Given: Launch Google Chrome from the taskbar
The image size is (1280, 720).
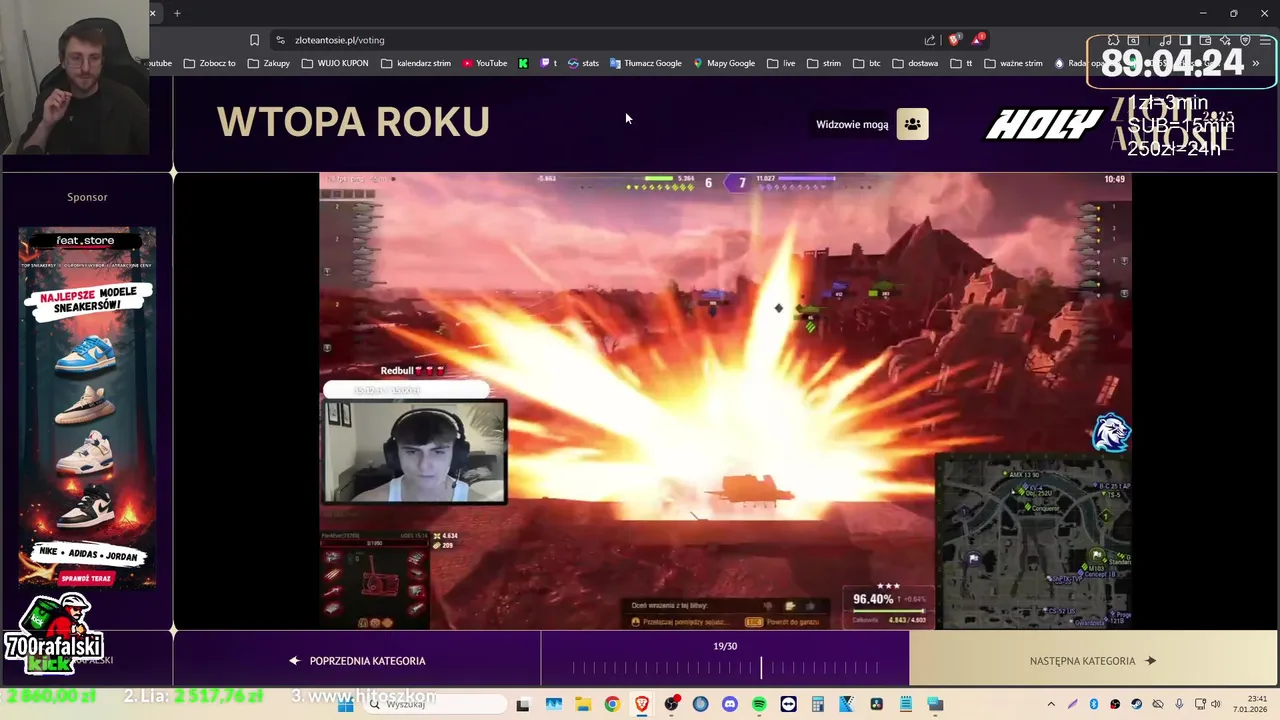Looking at the screenshot, I should point(612,704).
